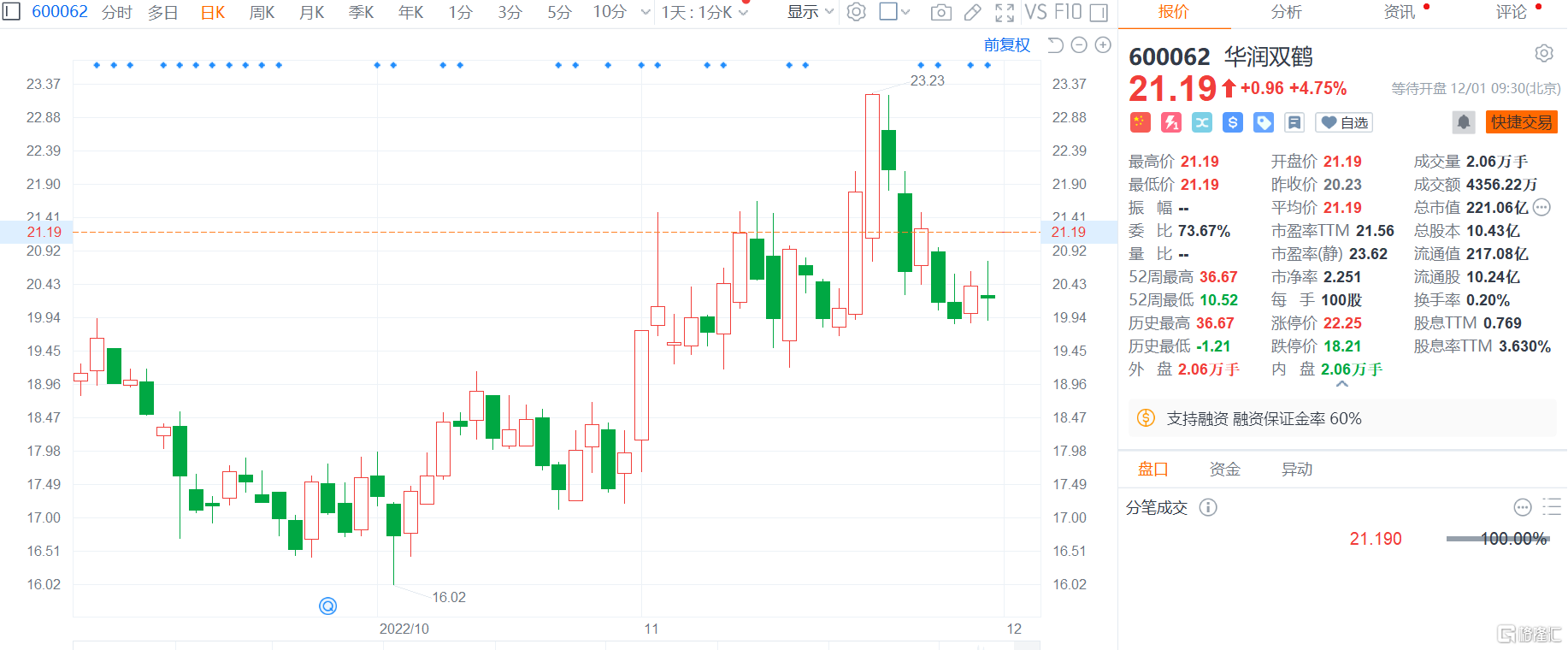This screenshot has height=650, width=1568.
Task: Switch to 盘口 order book tab
Action: (x=1152, y=469)
